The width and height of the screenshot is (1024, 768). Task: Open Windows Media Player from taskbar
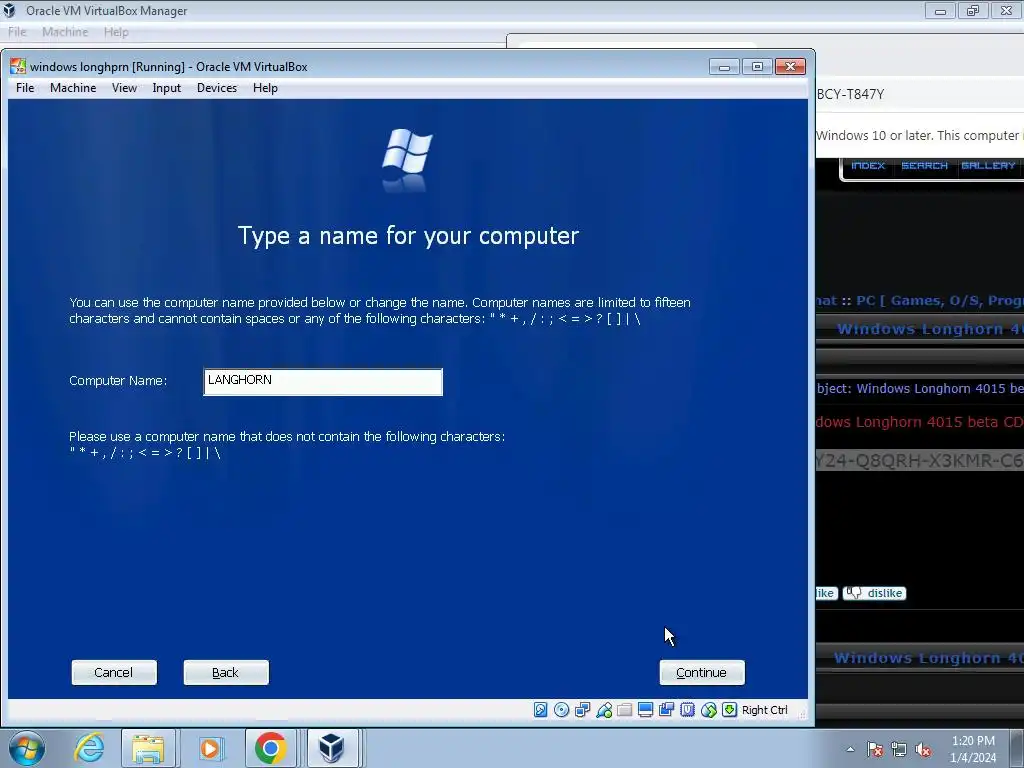click(210, 748)
